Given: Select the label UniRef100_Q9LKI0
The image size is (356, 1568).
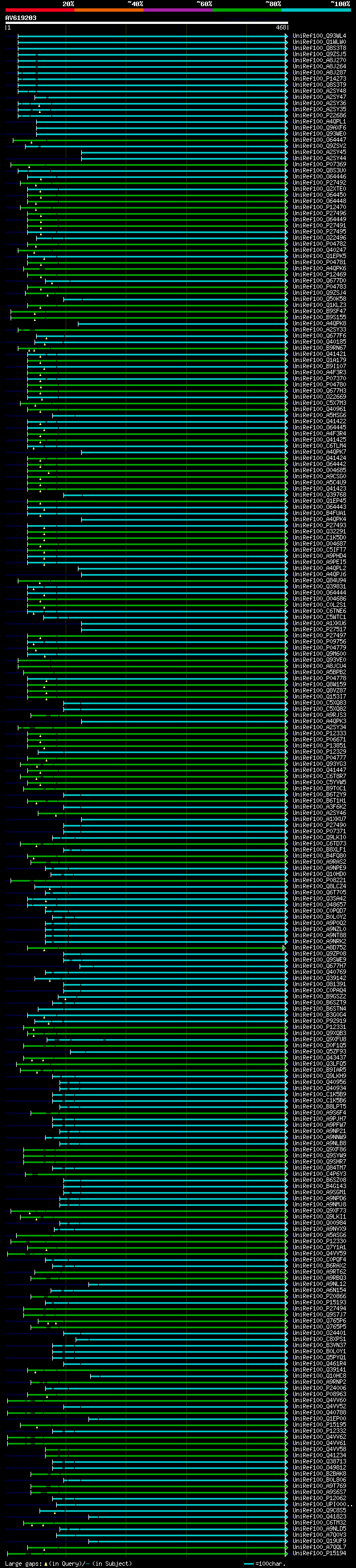Looking at the screenshot, I should (319, 838).
